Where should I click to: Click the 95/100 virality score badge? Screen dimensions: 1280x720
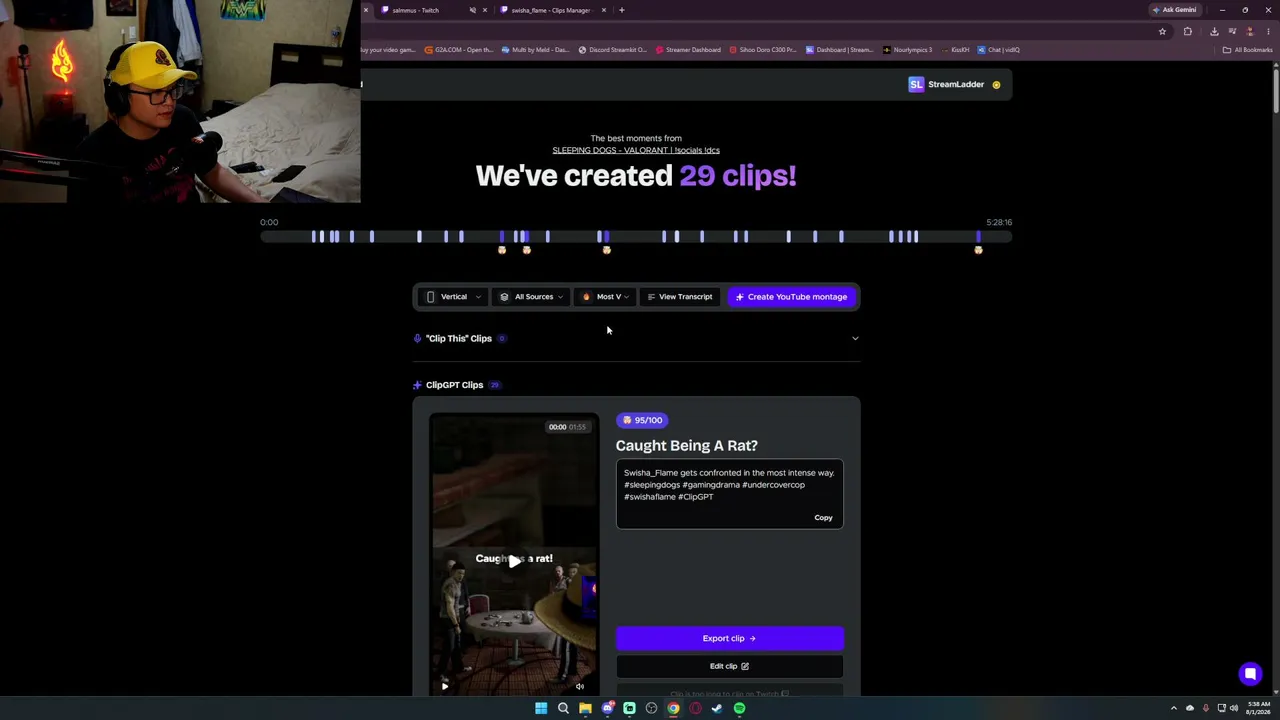(642, 420)
